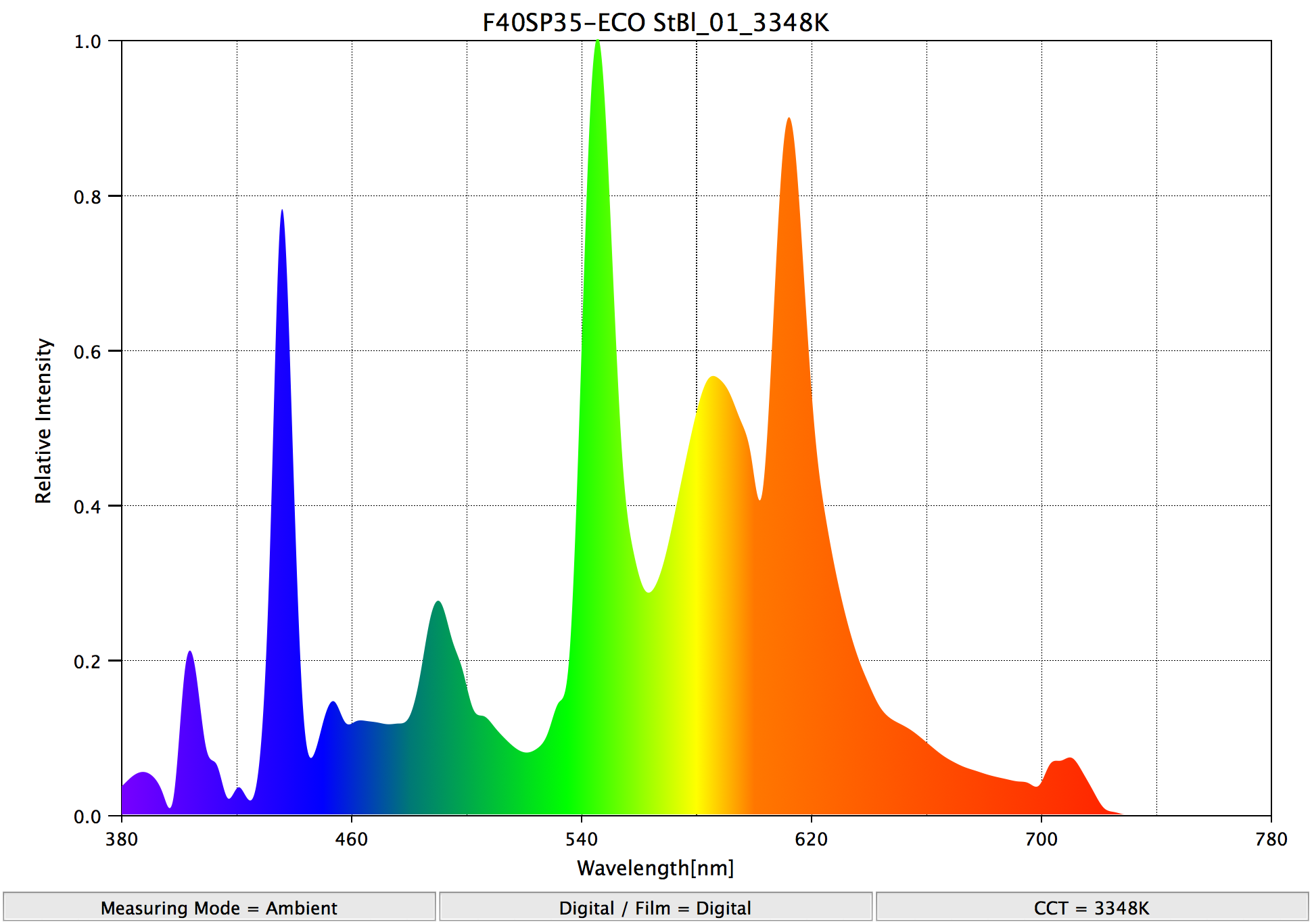Viewport: 1312px width, 924px height.
Task: Click the tip of the tall blue peak
Action: tap(282, 212)
